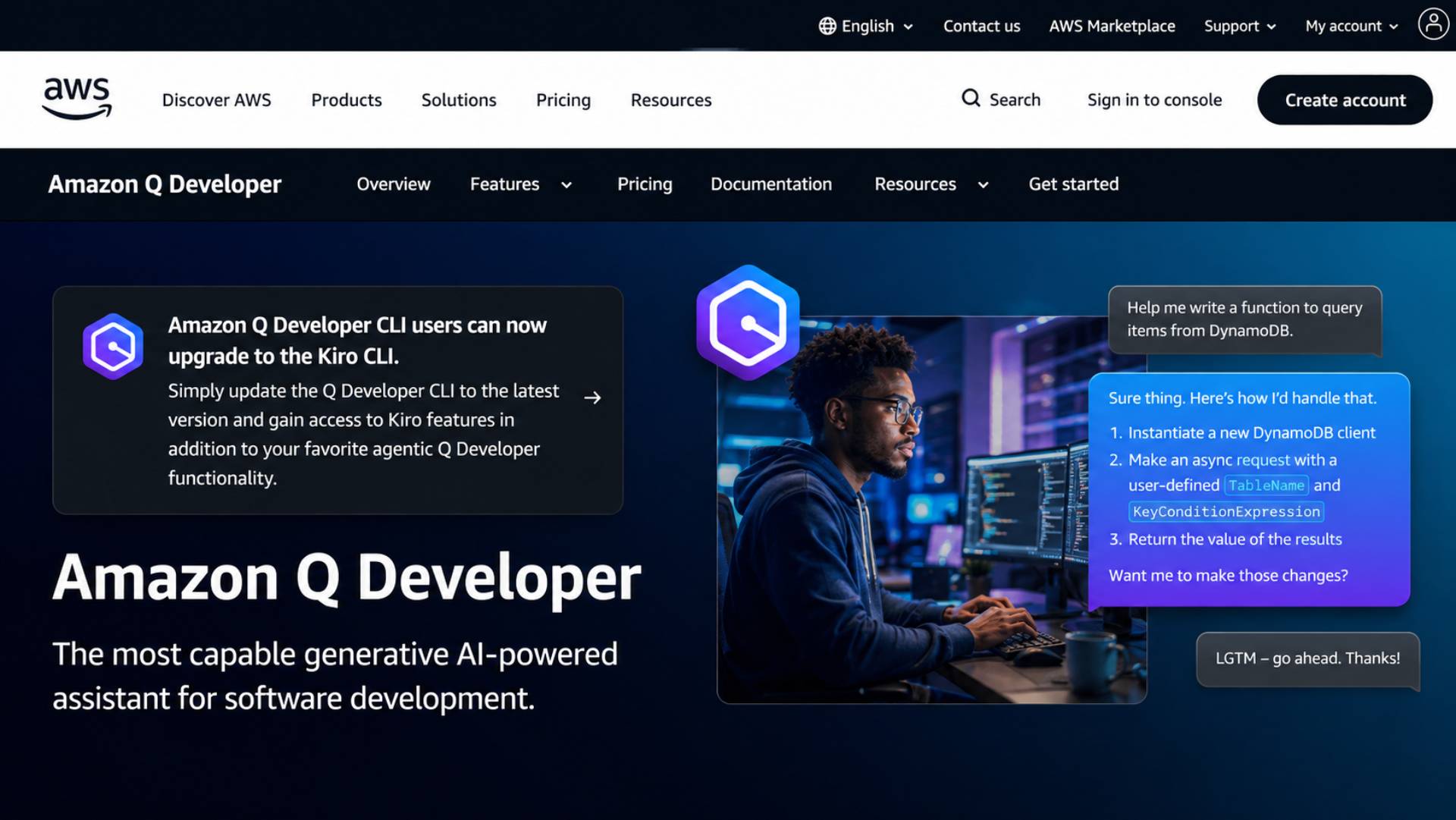
Task: Open the Kiro CLI upgrade announcement headline
Action: [x=357, y=341]
